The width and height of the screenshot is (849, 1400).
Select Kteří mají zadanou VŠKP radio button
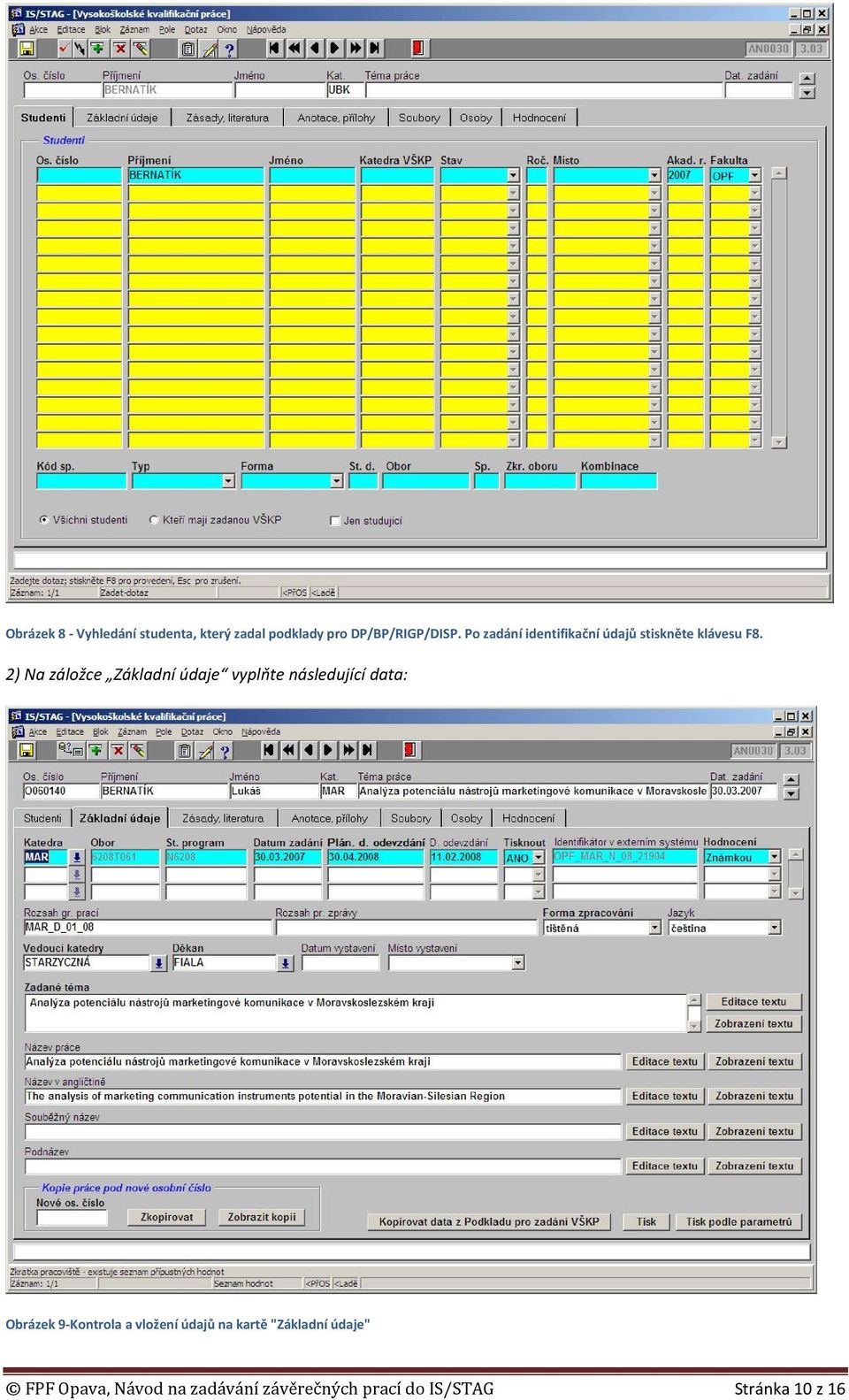click(x=154, y=520)
